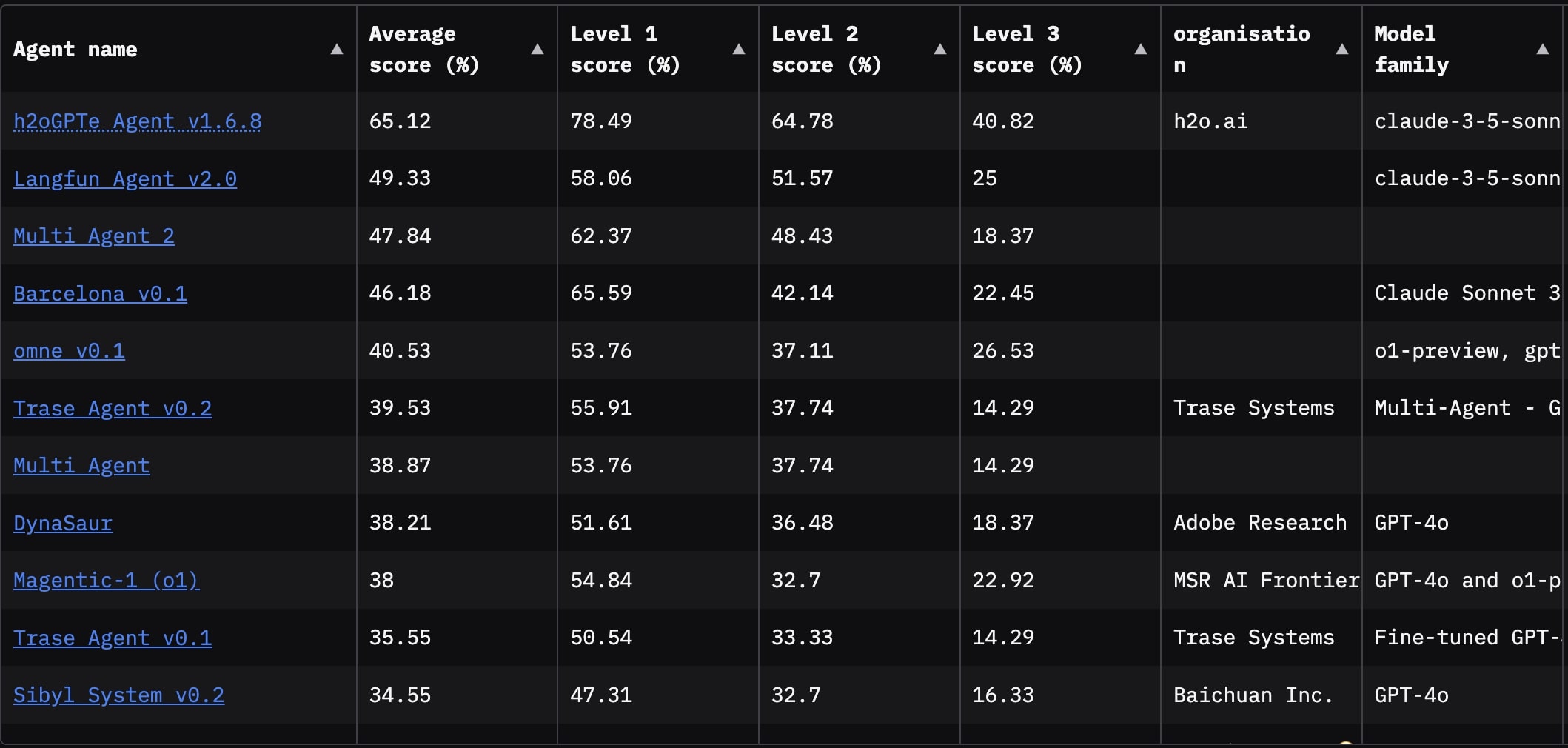This screenshot has height=748, width=1568.
Task: Open Barcelona v0.1 agent link
Action: click(x=100, y=294)
